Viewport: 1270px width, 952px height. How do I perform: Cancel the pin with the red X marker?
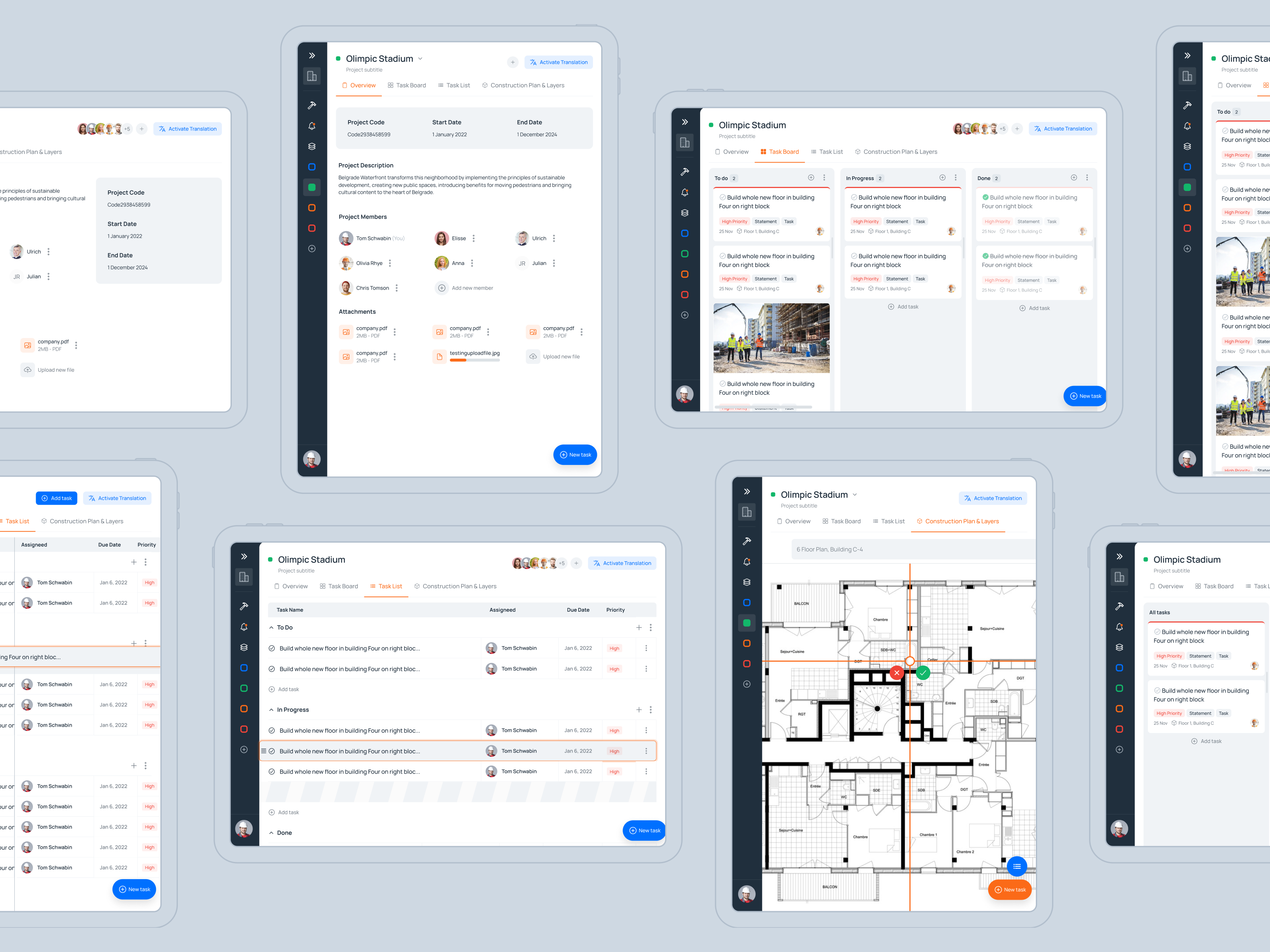[896, 672]
